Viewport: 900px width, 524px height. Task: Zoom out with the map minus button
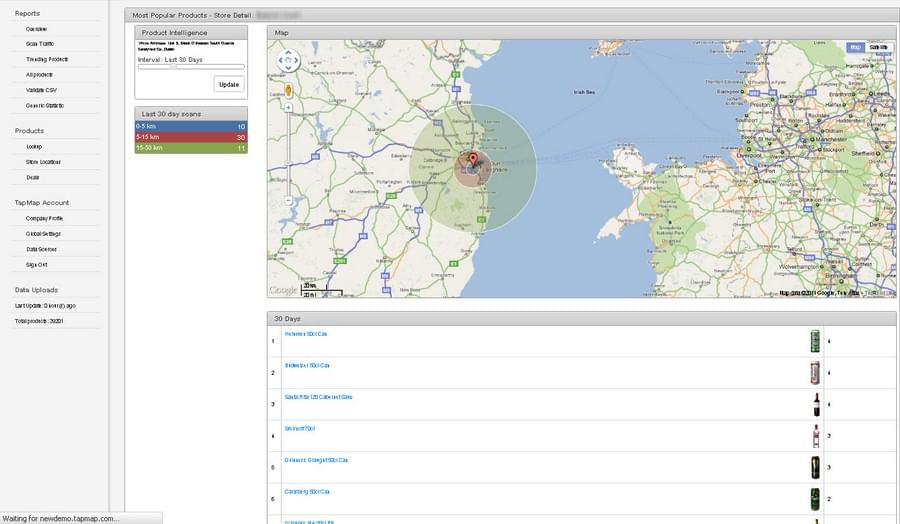click(x=288, y=201)
